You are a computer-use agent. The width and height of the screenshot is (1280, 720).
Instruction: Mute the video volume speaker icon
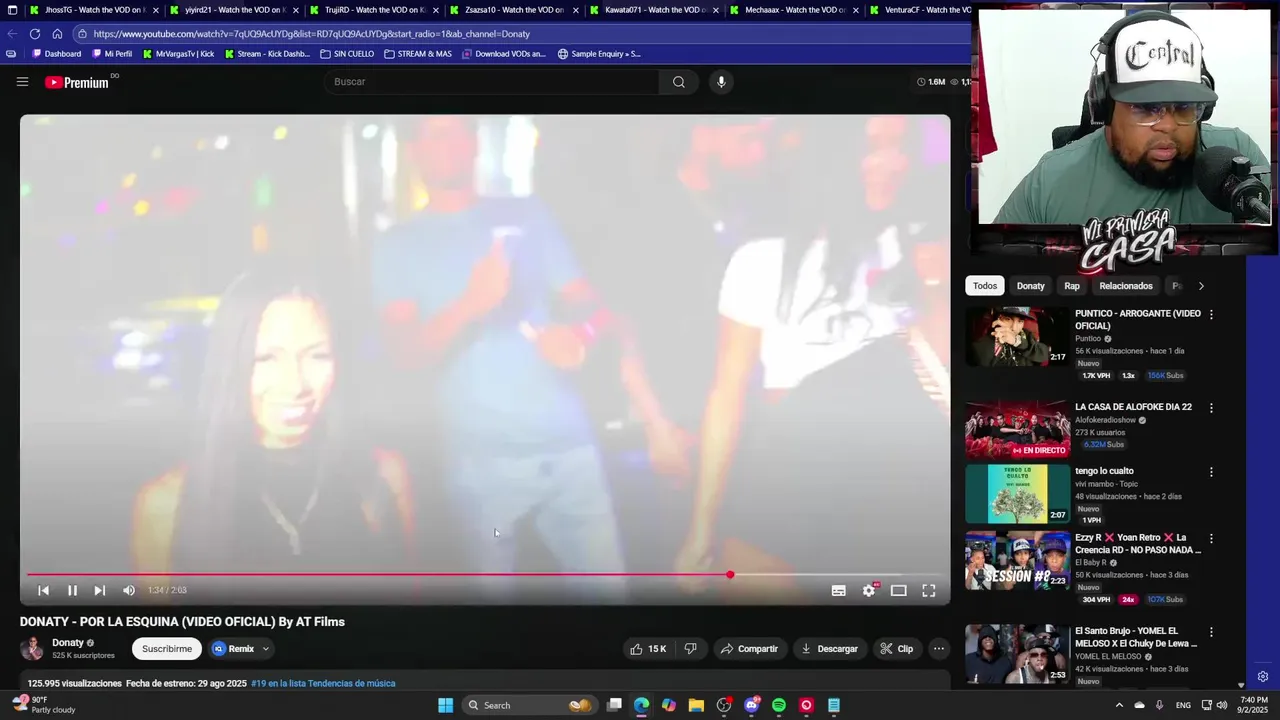click(129, 590)
